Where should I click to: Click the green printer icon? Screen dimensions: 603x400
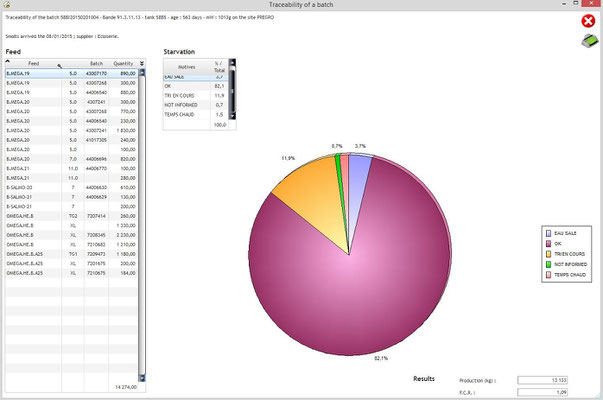(590, 41)
